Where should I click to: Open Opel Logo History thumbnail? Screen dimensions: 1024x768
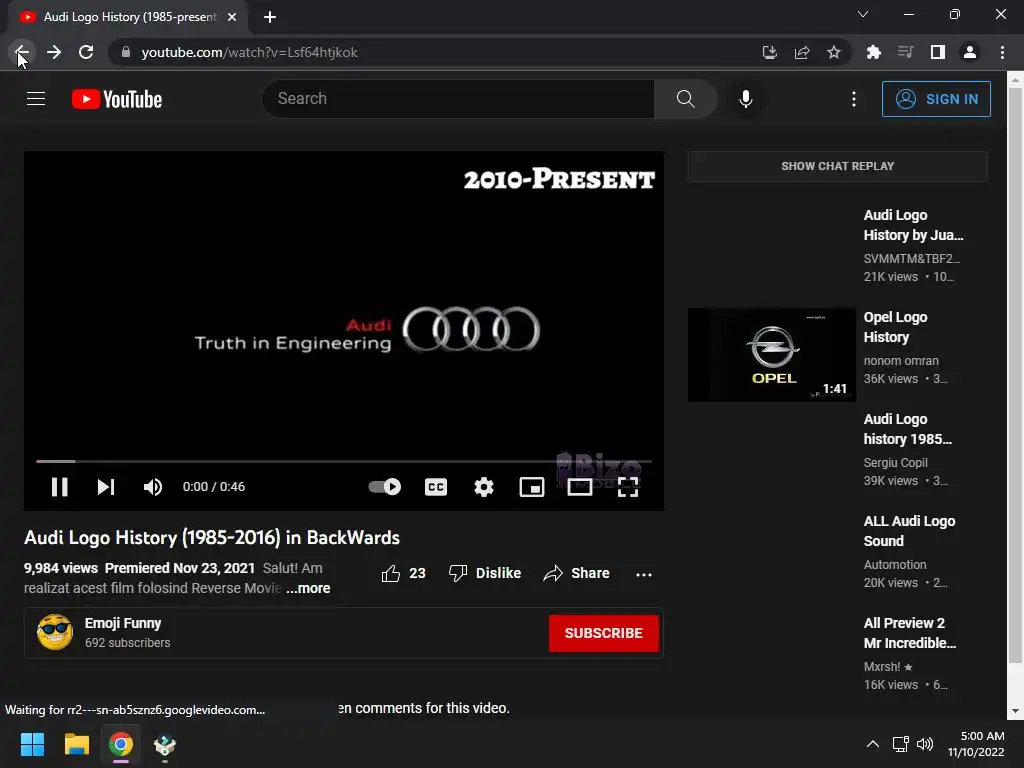coord(771,355)
